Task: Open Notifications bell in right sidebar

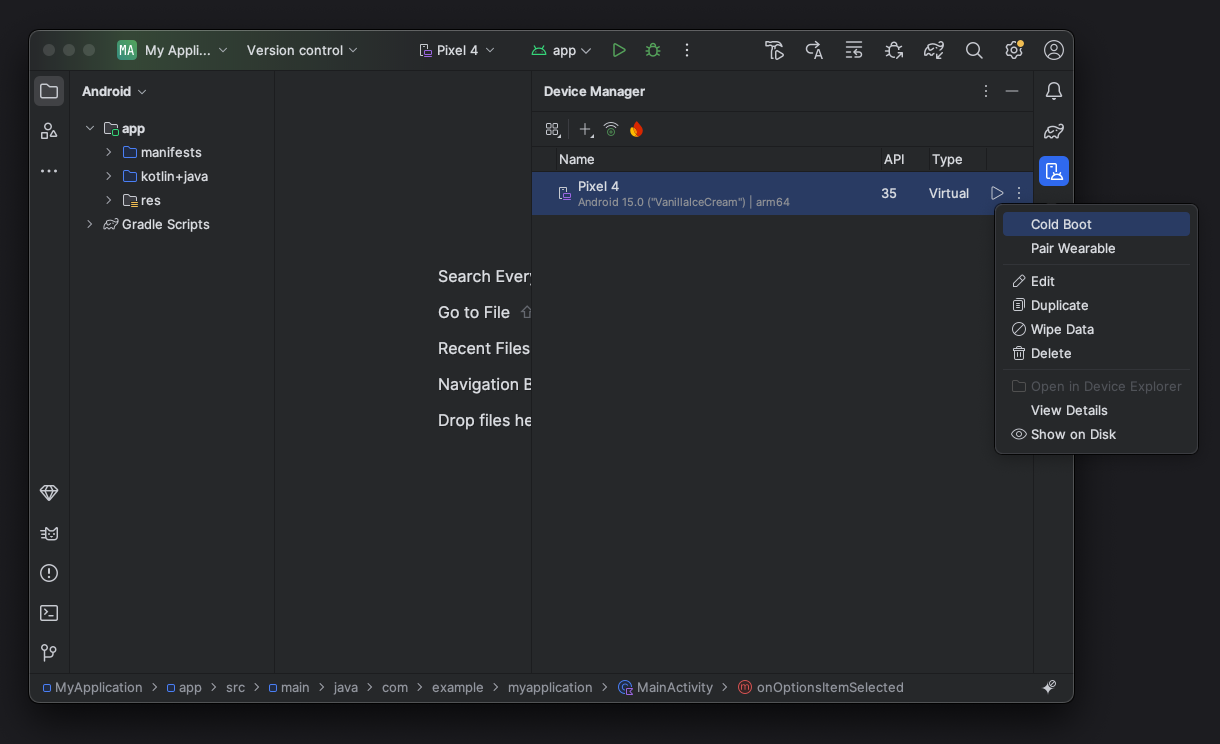Action: [x=1053, y=91]
